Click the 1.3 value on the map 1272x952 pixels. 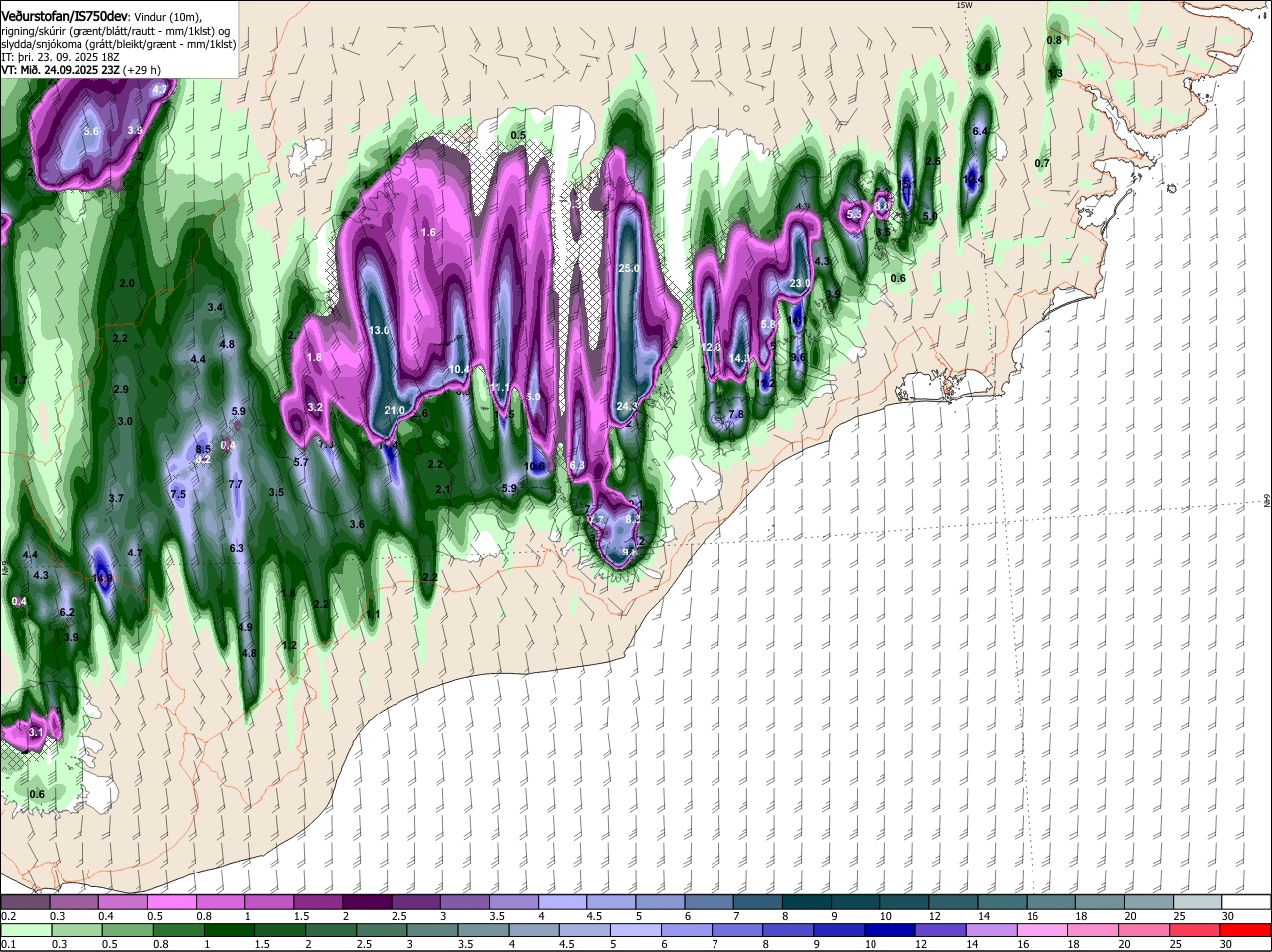coord(1055,73)
